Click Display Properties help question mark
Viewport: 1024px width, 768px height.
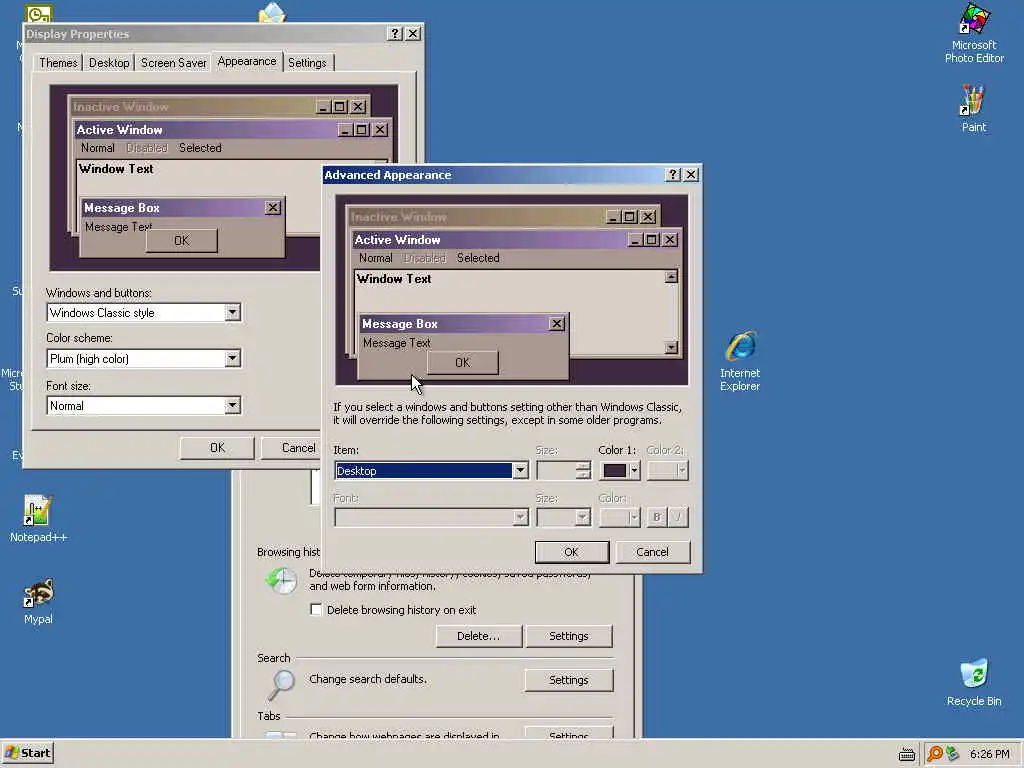394,34
